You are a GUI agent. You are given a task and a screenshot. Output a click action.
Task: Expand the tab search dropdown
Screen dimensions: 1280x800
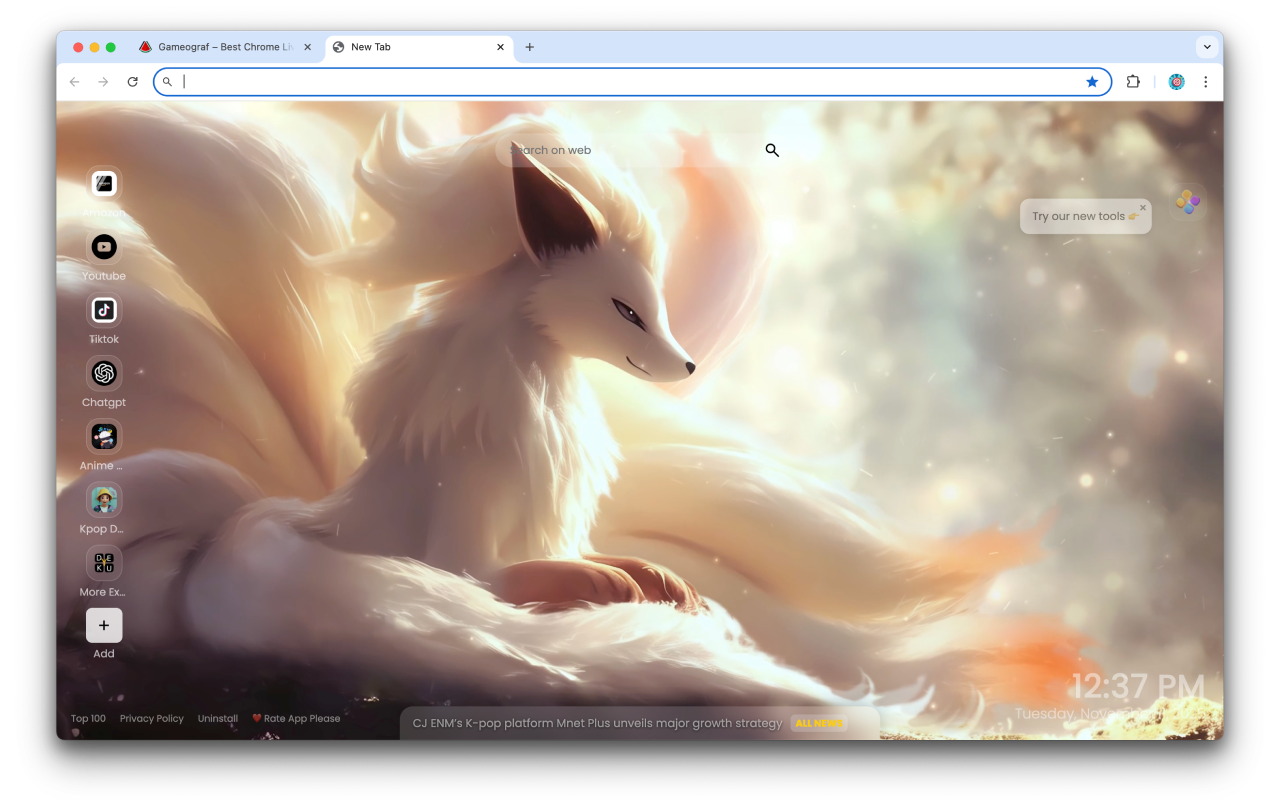[x=1207, y=47]
